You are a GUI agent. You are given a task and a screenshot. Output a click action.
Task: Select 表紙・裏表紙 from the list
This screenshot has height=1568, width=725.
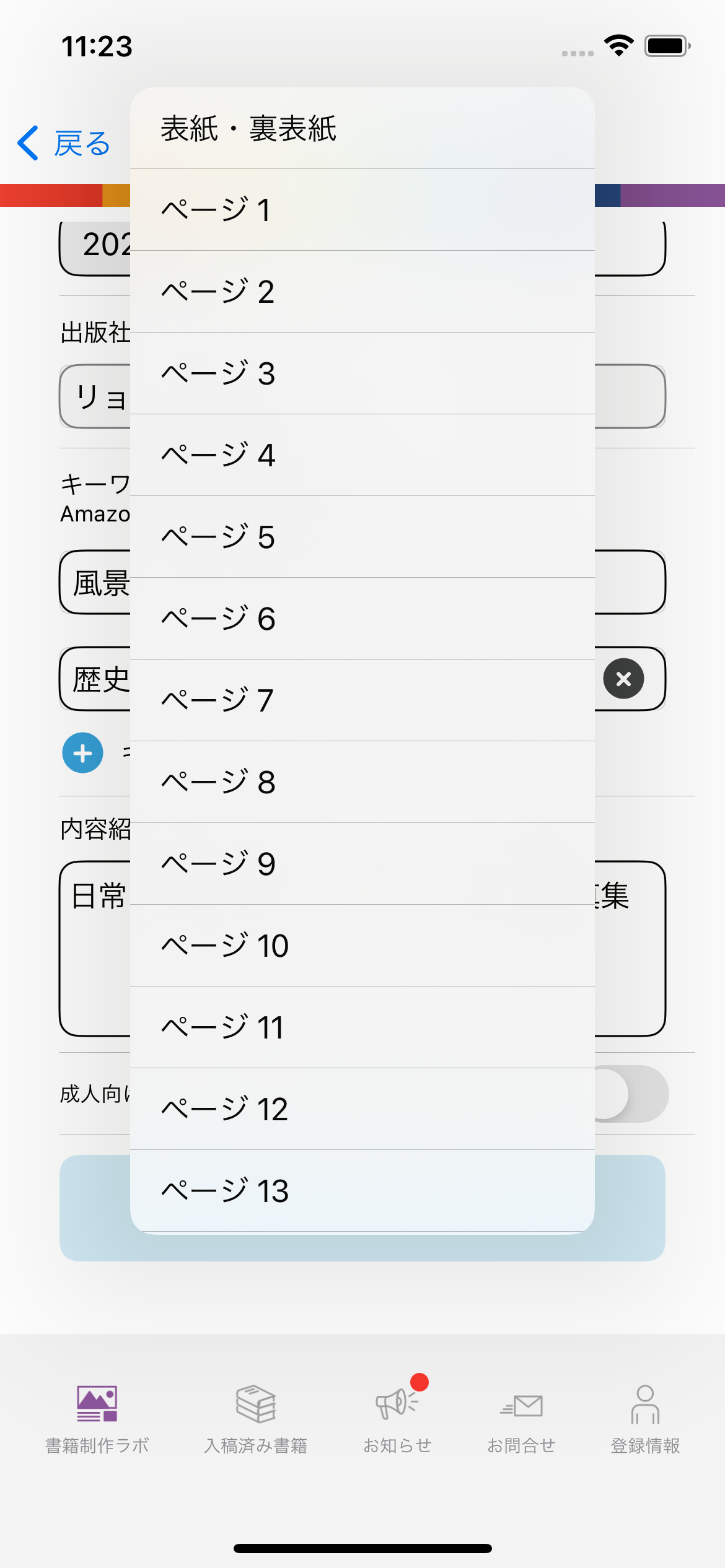[362, 129]
